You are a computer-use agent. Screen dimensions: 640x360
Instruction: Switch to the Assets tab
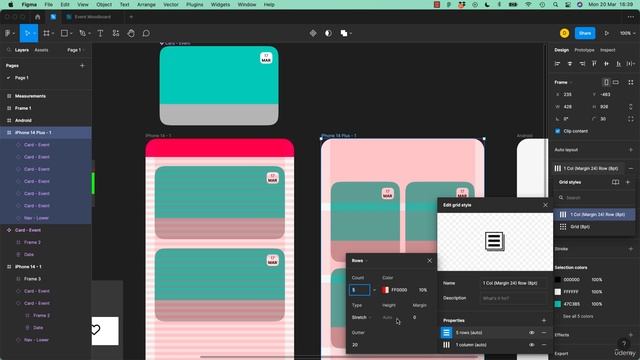point(41,50)
